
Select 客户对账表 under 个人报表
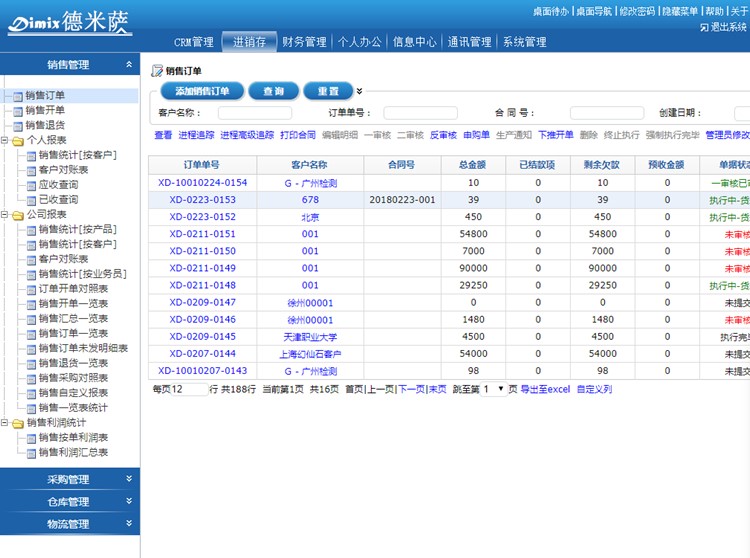point(63,170)
